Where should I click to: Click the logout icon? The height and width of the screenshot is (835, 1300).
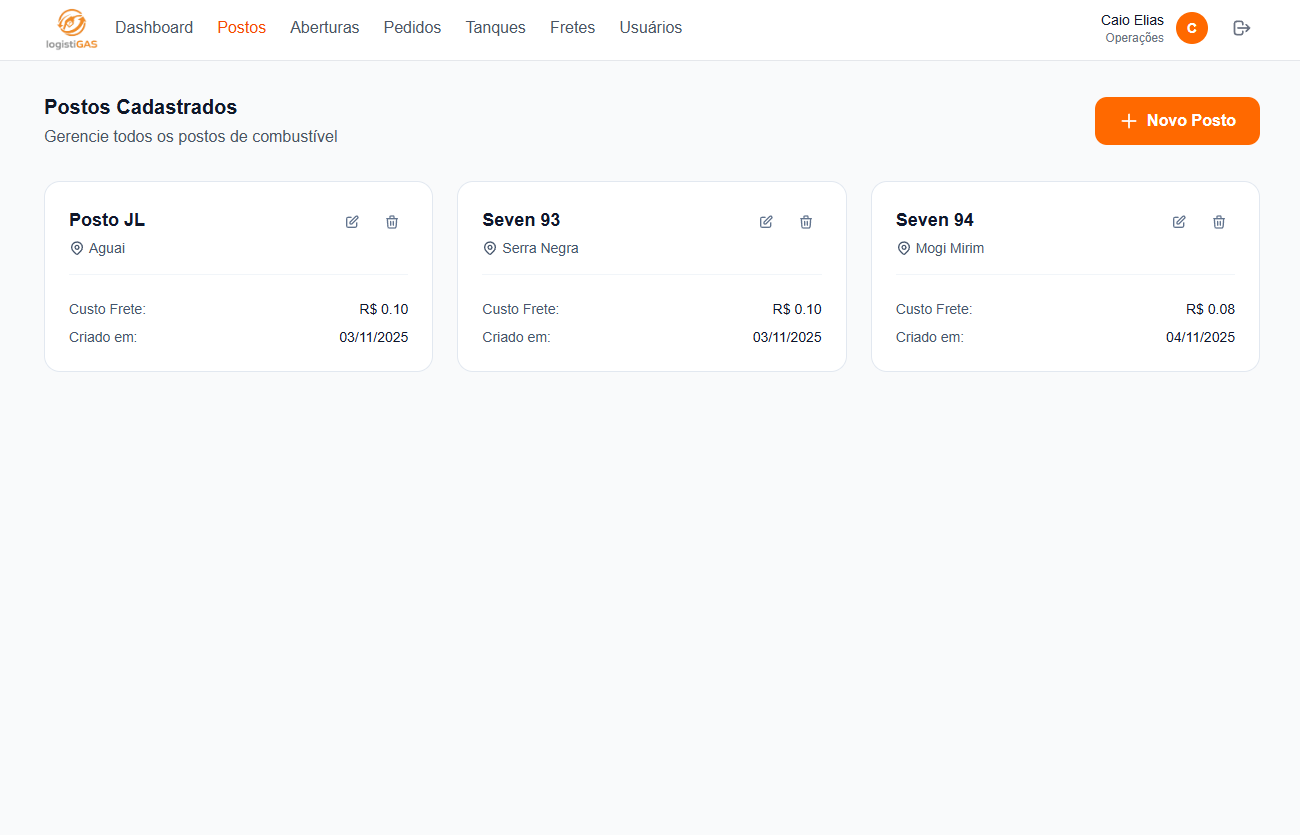(1242, 28)
